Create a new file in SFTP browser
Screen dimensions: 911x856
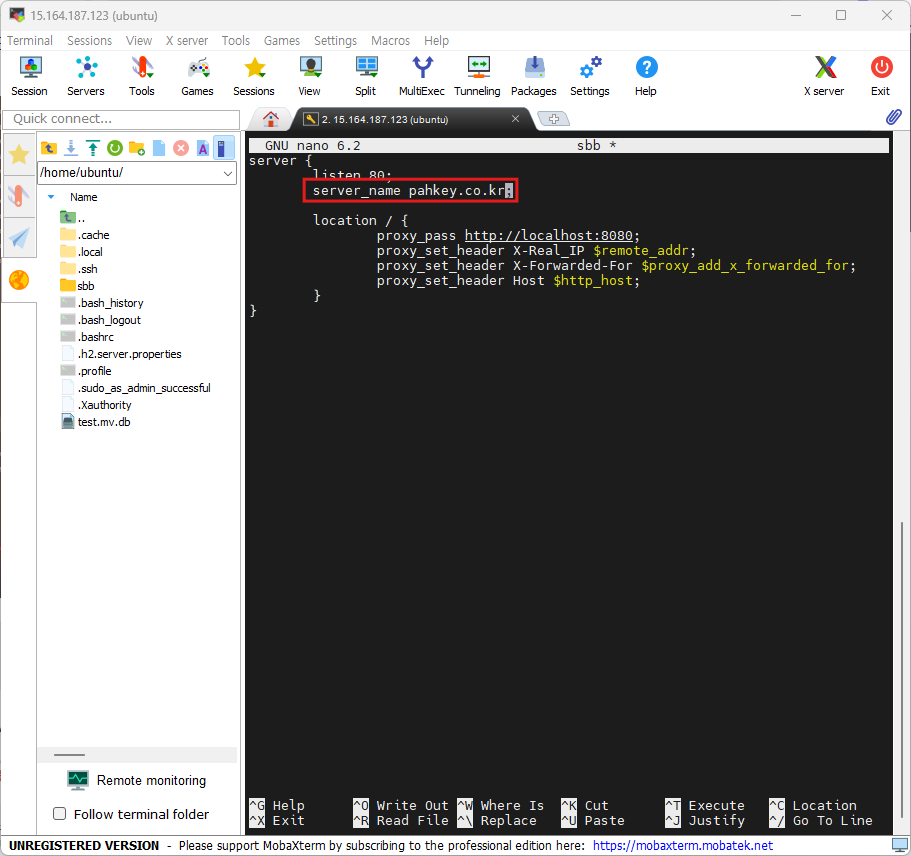159,148
